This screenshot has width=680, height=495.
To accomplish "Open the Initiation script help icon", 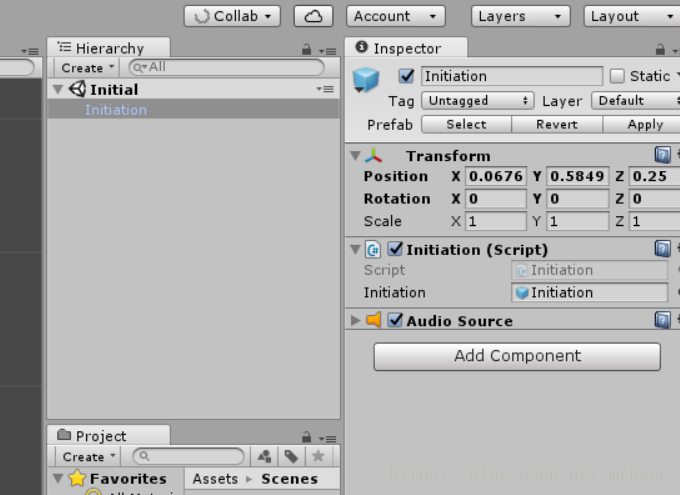I will pos(662,249).
